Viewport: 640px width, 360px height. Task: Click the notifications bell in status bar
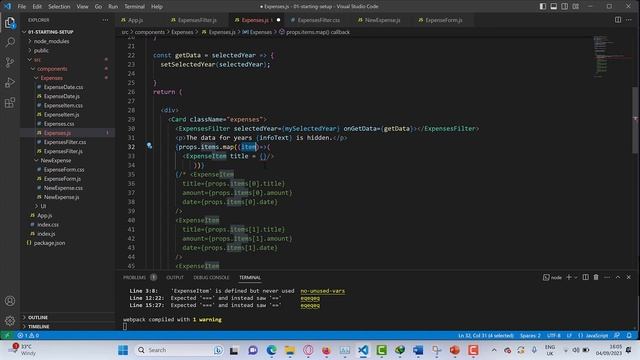(629, 336)
